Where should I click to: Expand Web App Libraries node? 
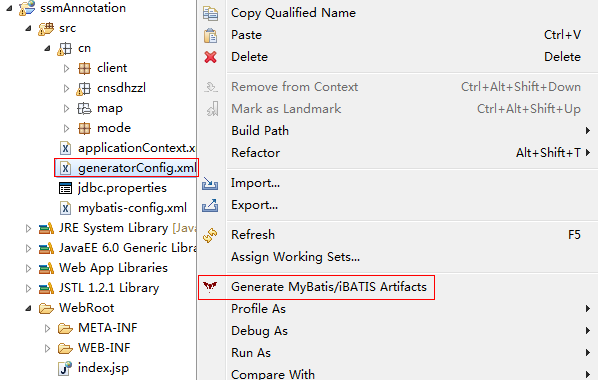coord(28,268)
